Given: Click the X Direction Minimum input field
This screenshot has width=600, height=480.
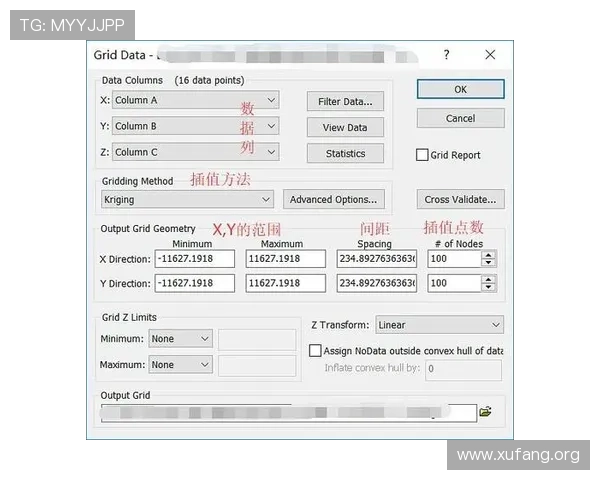Looking at the screenshot, I should pos(195,258).
